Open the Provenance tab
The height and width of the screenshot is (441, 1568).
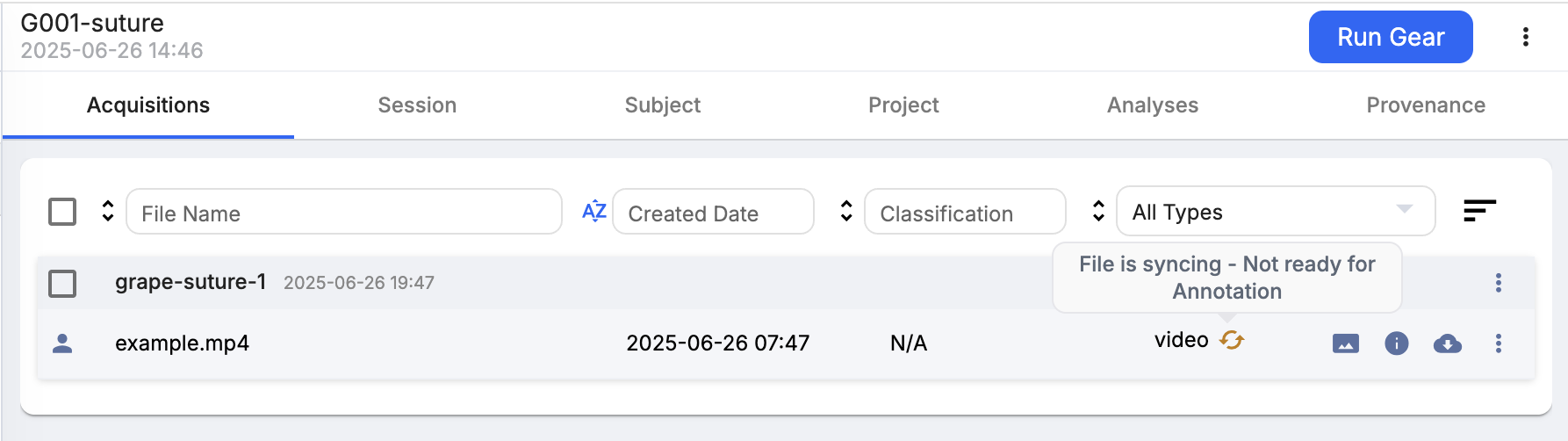(1426, 105)
